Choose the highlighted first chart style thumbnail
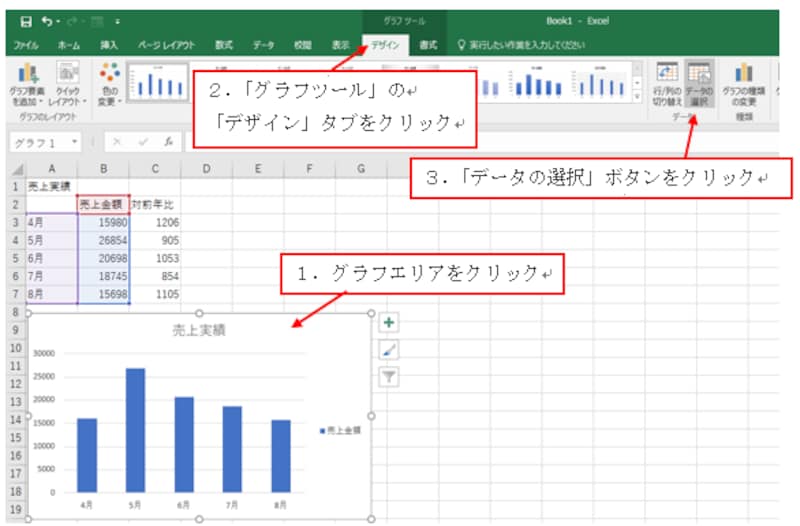 158,82
